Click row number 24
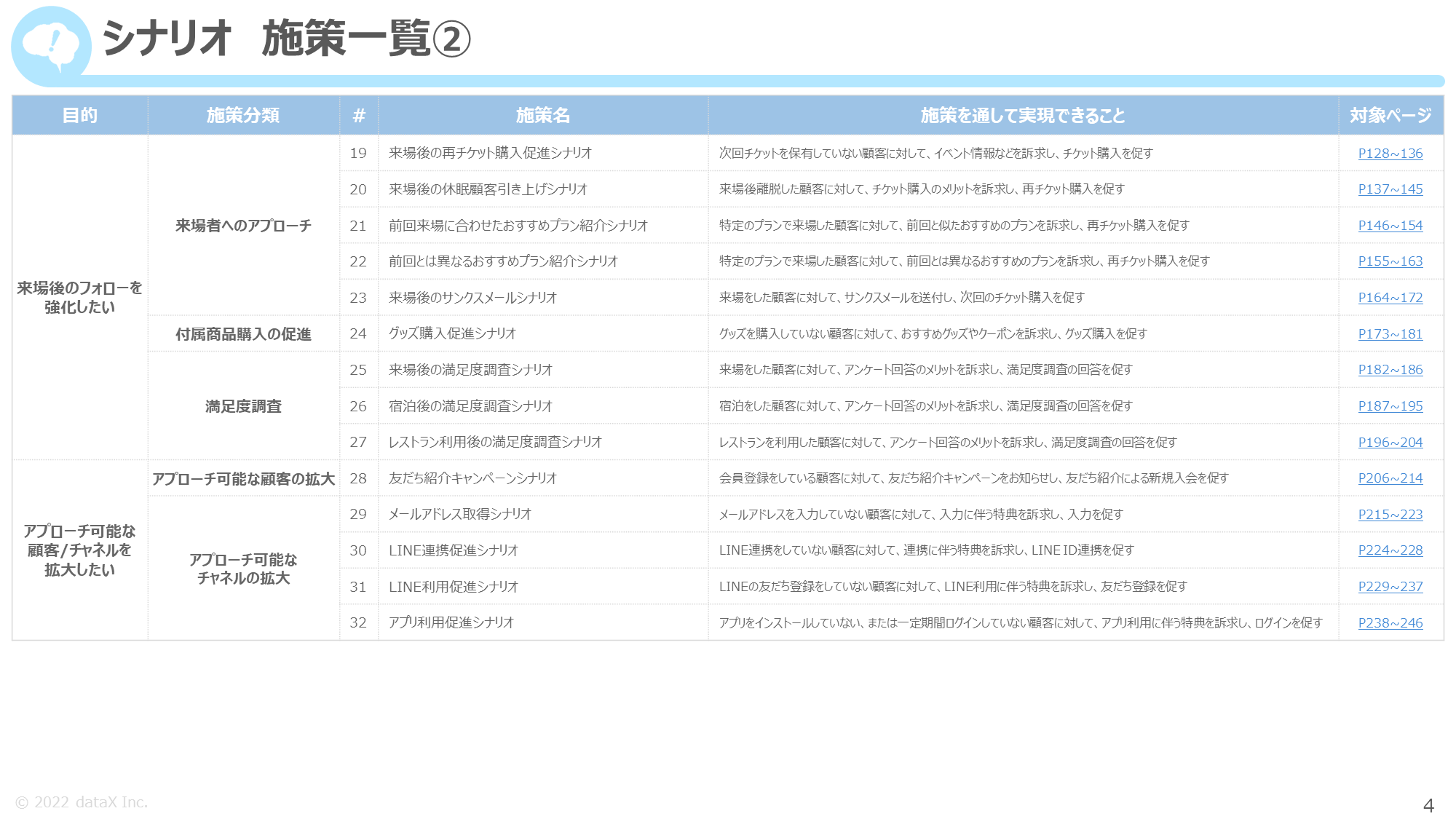1456x819 pixels. pos(358,333)
